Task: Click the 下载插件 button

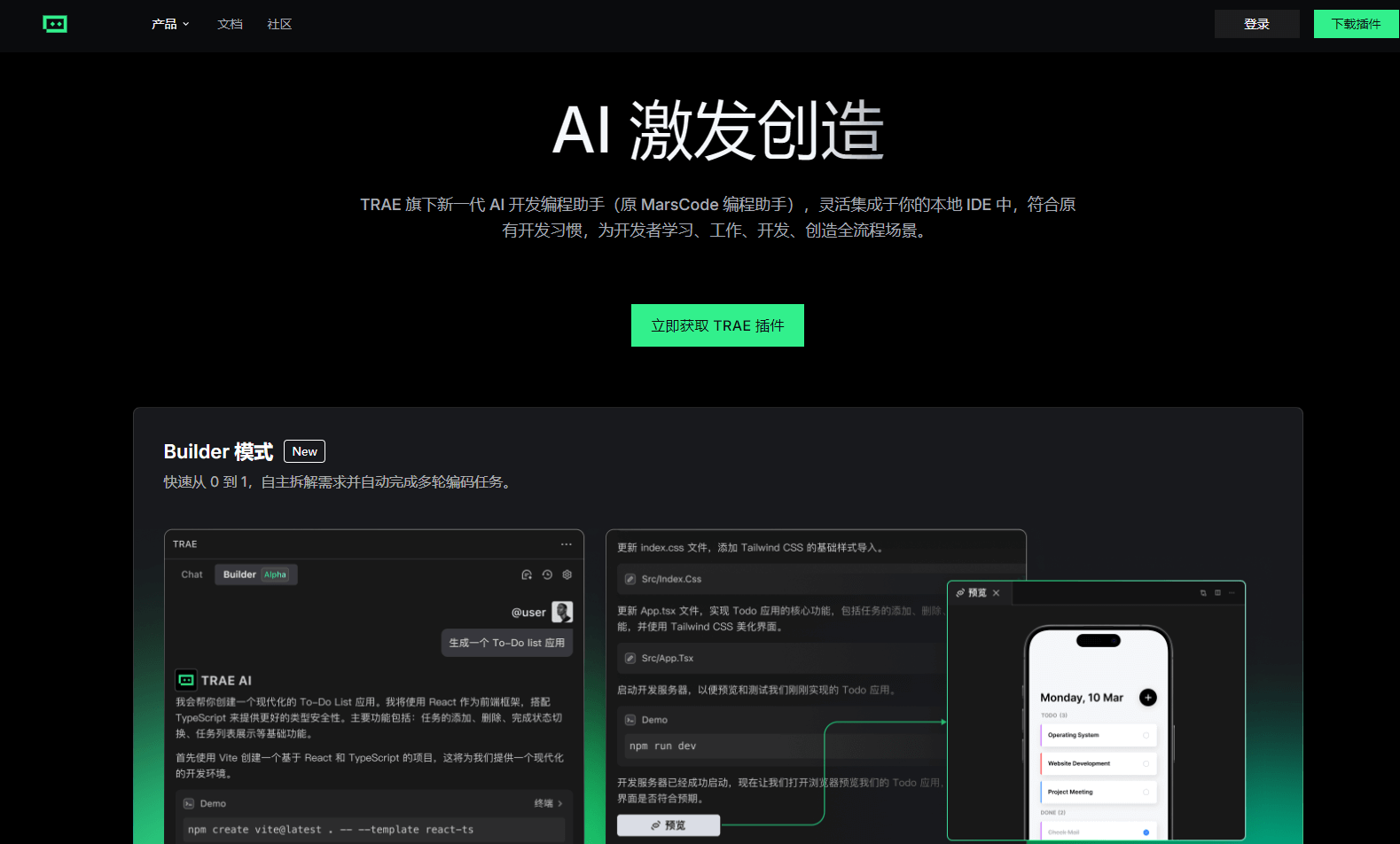Action: (x=1356, y=24)
